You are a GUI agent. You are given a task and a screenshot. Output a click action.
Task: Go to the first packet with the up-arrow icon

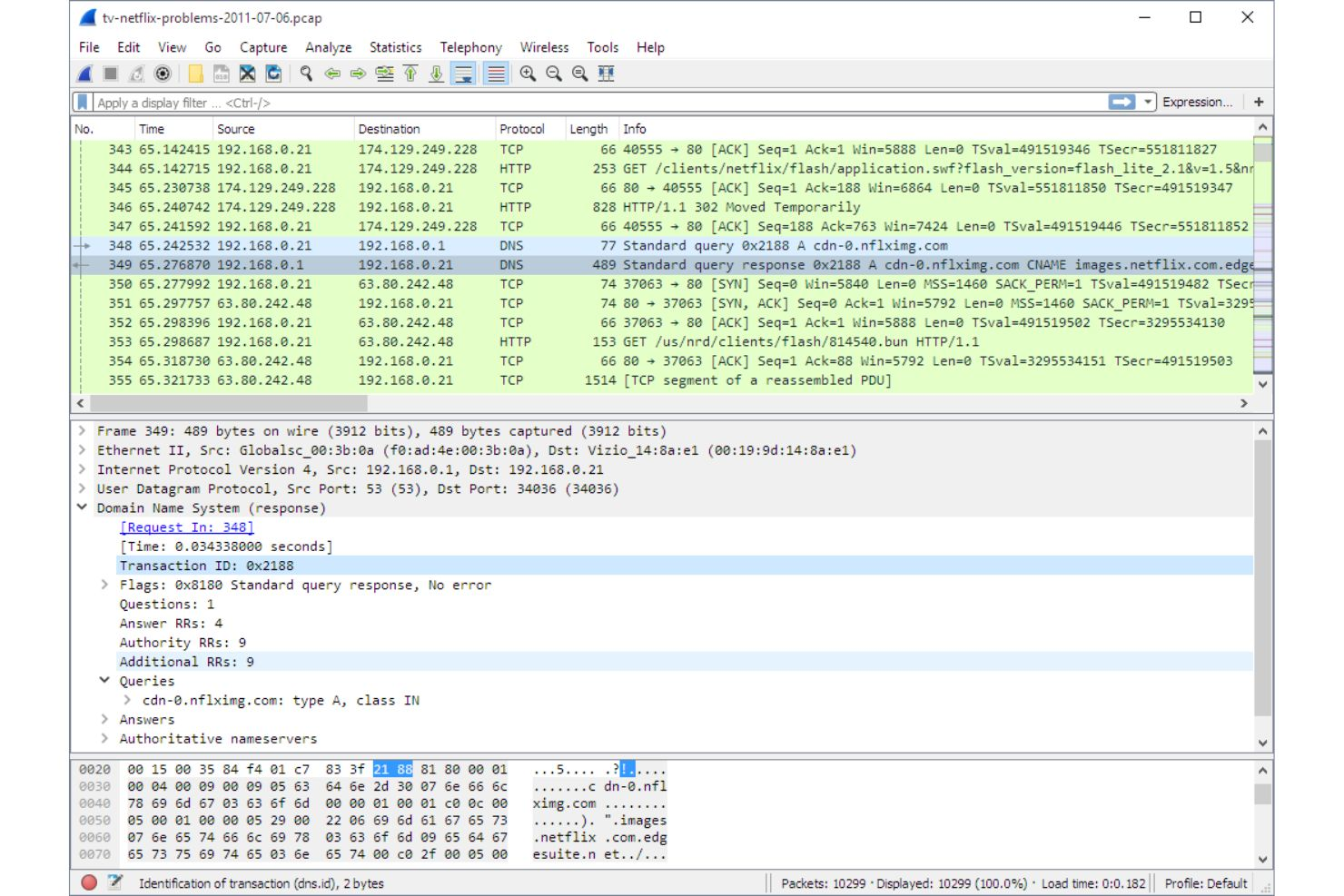(x=410, y=74)
